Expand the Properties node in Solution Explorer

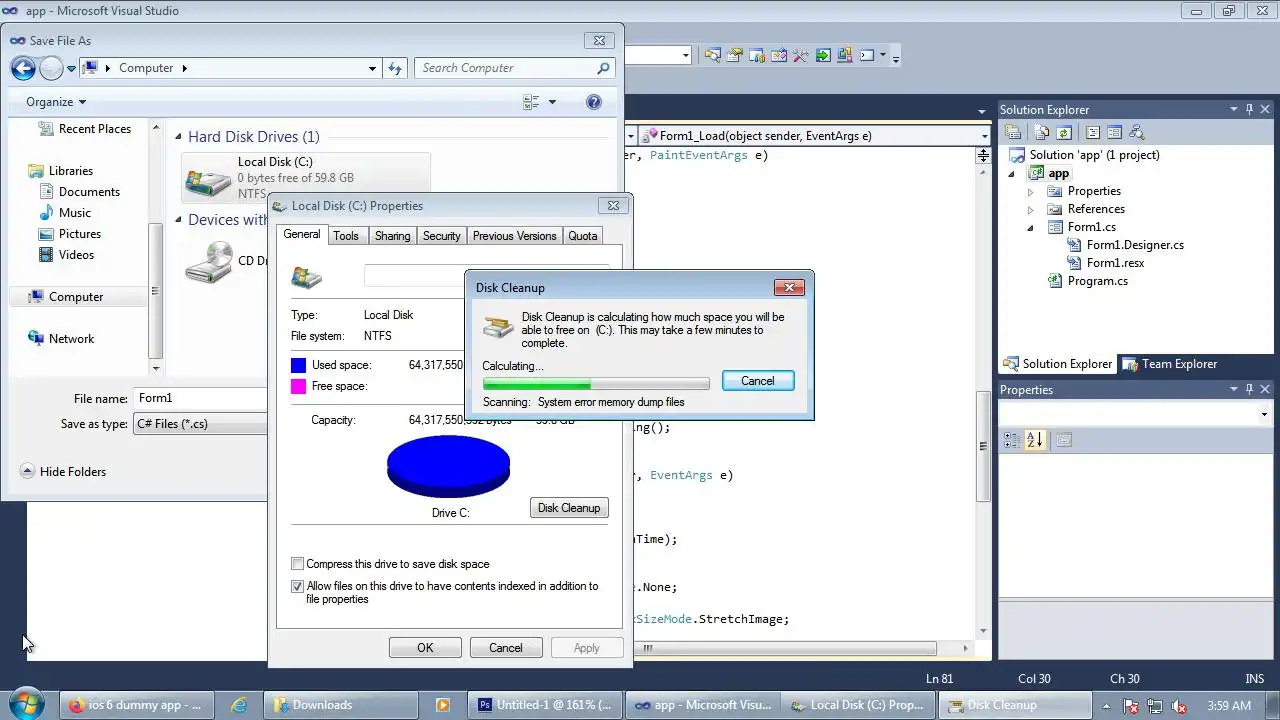pyautogui.click(x=1031, y=192)
